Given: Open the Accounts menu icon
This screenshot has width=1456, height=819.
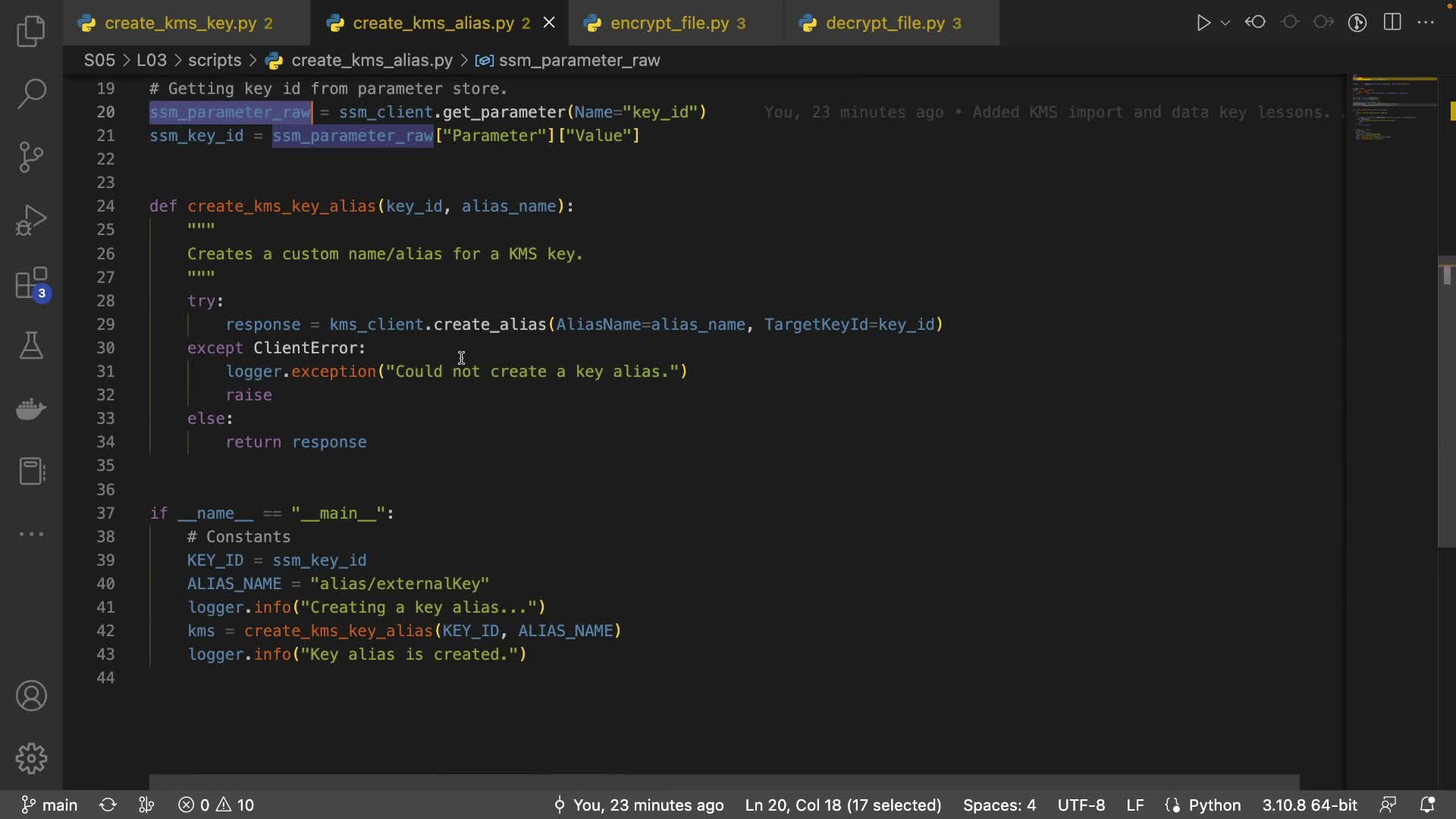Looking at the screenshot, I should pos(31,696).
